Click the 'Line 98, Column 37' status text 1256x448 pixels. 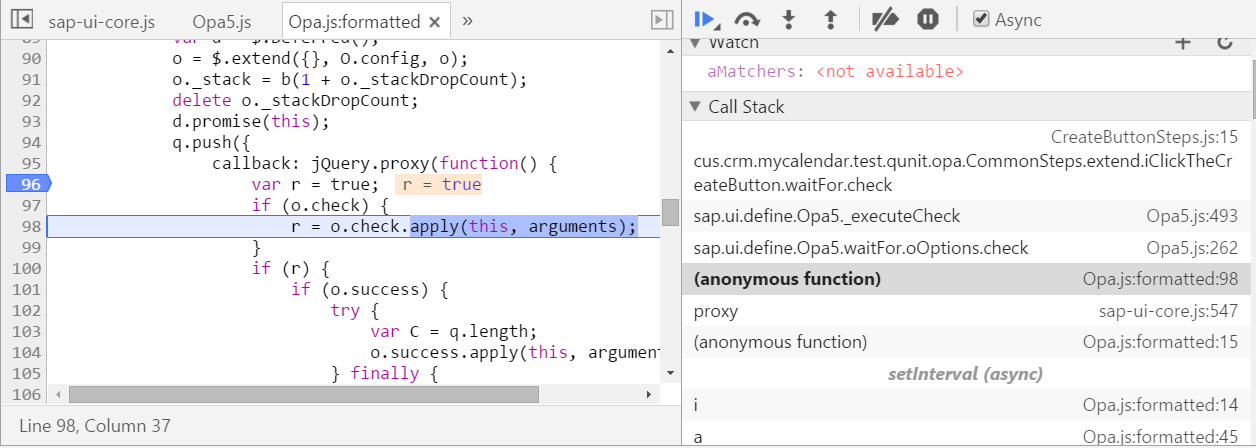coord(95,427)
